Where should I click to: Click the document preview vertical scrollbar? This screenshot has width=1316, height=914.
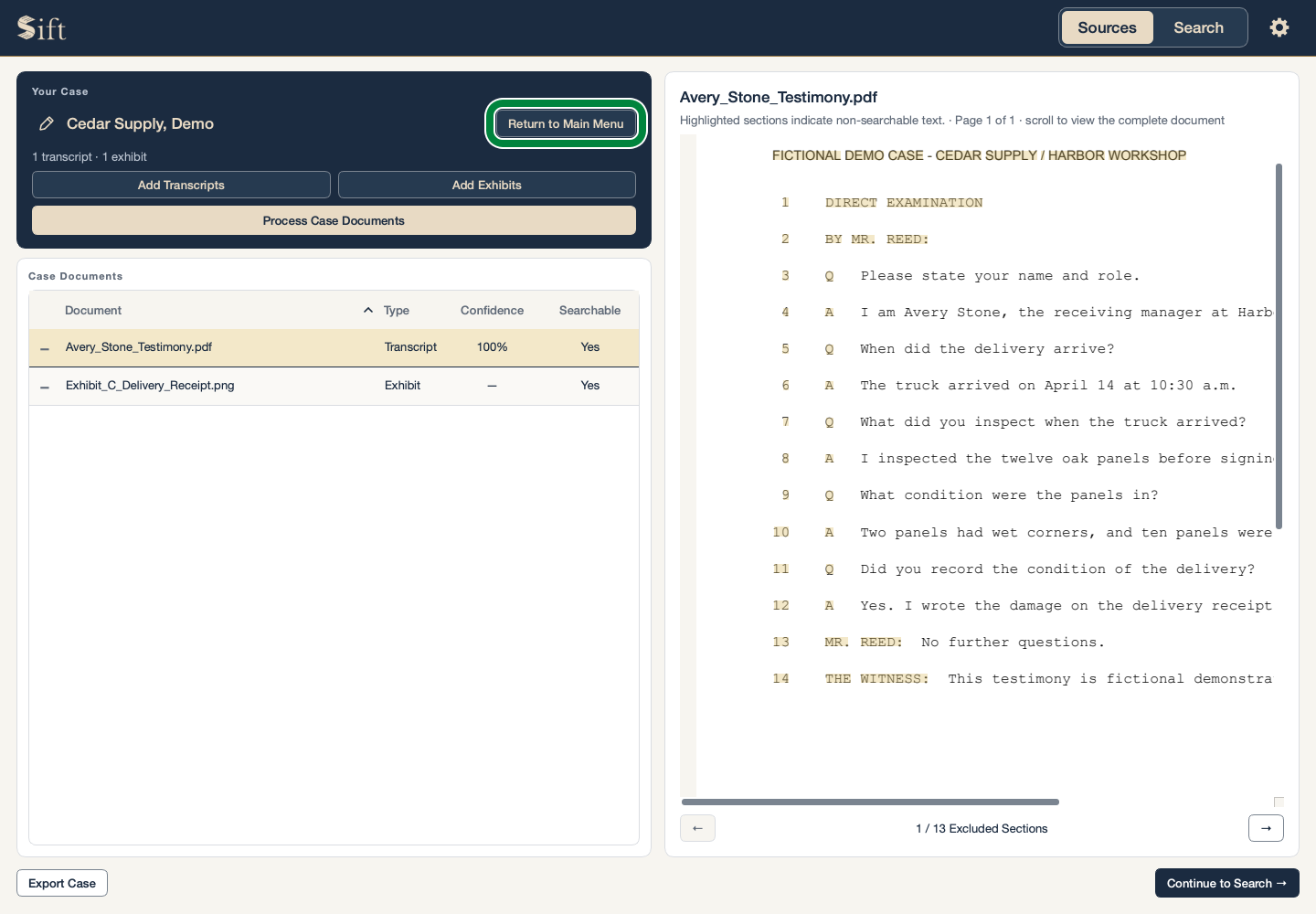point(1279,345)
